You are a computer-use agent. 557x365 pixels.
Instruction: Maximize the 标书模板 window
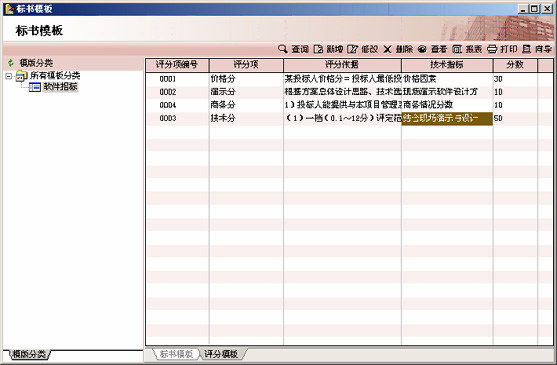(x=534, y=9)
